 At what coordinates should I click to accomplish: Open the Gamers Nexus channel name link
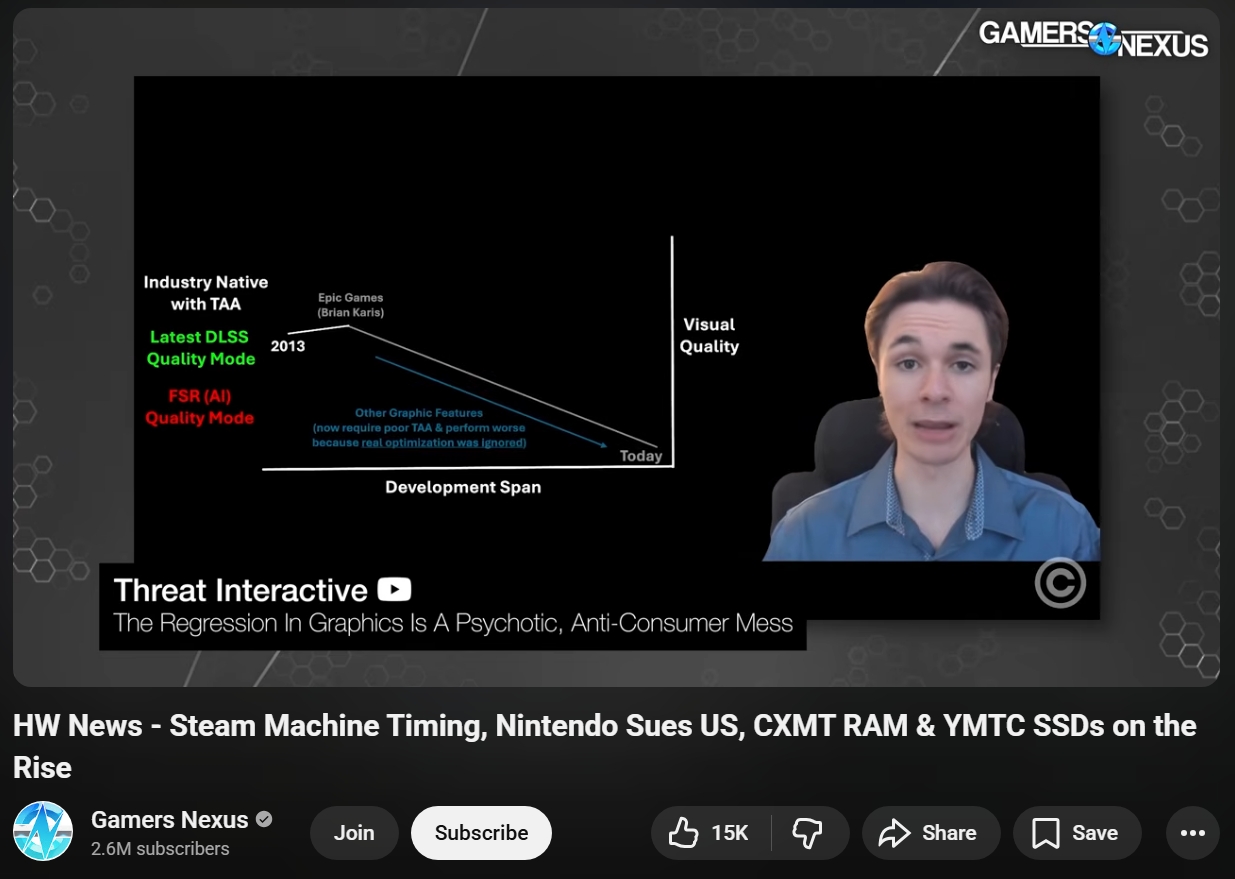pos(169,820)
